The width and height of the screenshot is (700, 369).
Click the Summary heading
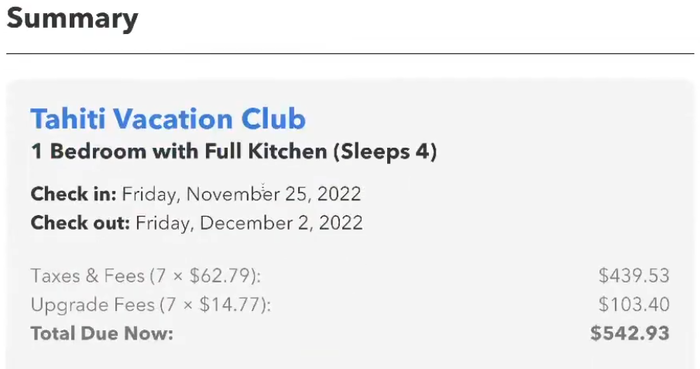[x=72, y=19]
